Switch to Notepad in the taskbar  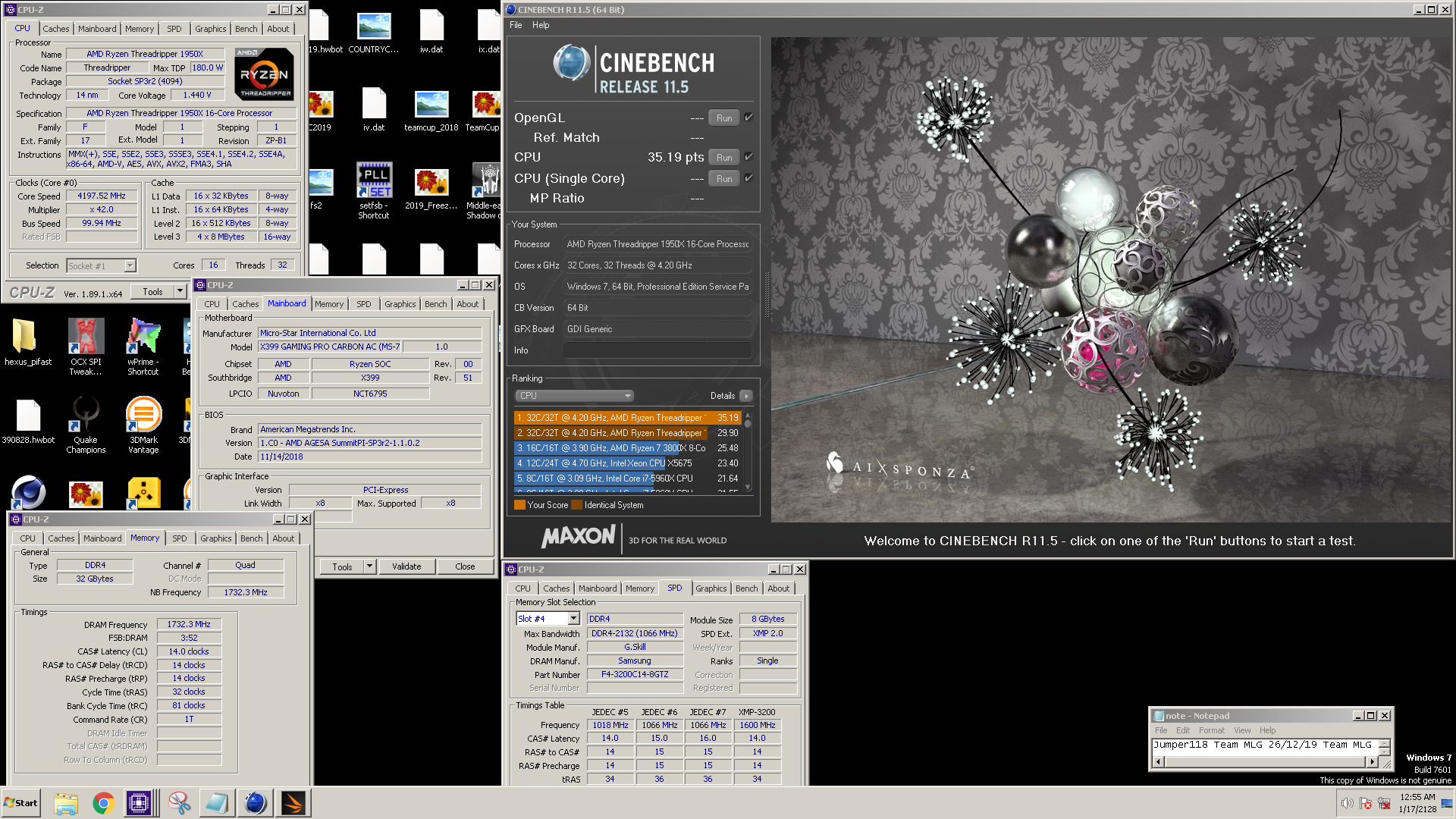click(x=217, y=803)
